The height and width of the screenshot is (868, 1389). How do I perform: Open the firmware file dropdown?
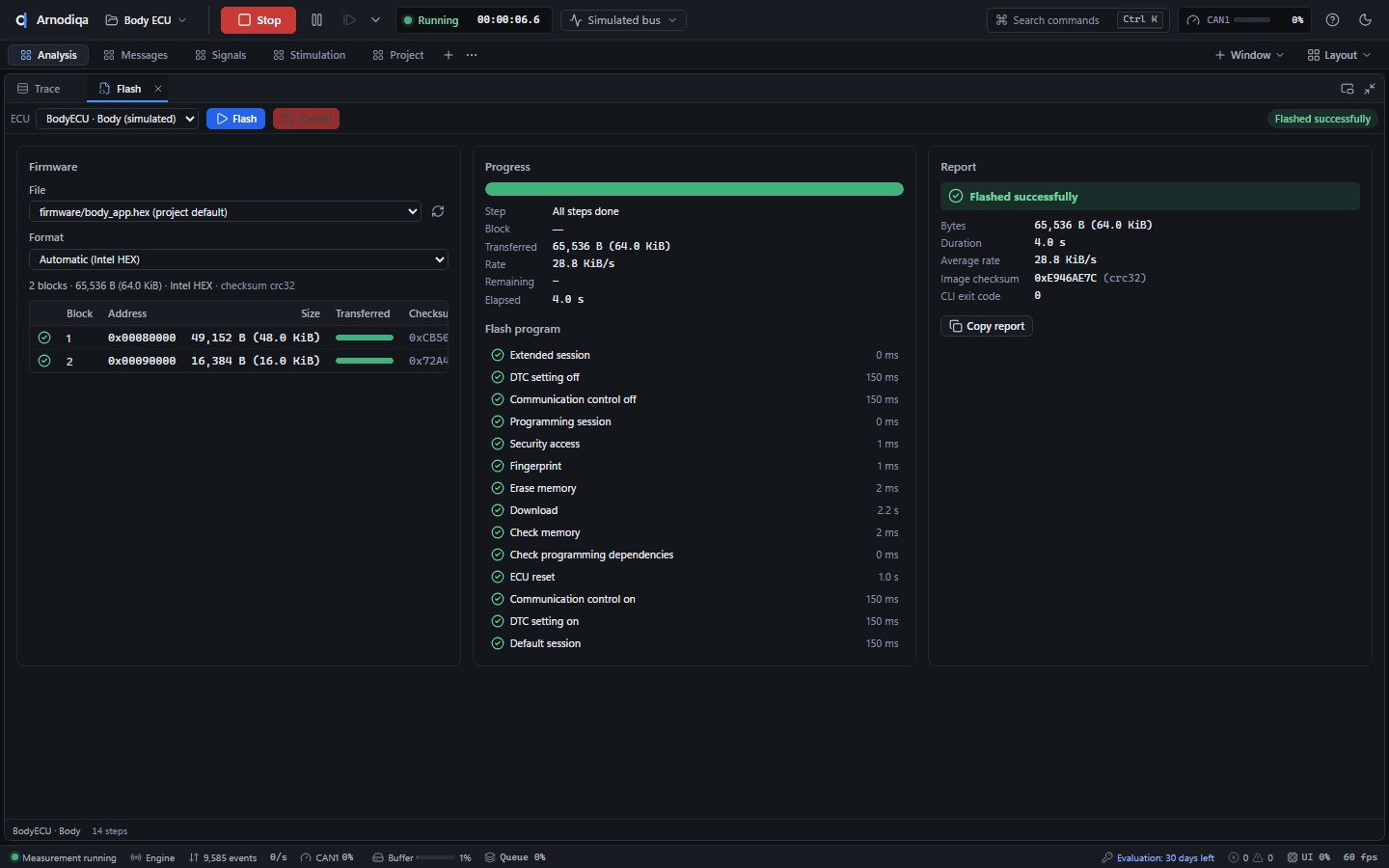pos(225,212)
